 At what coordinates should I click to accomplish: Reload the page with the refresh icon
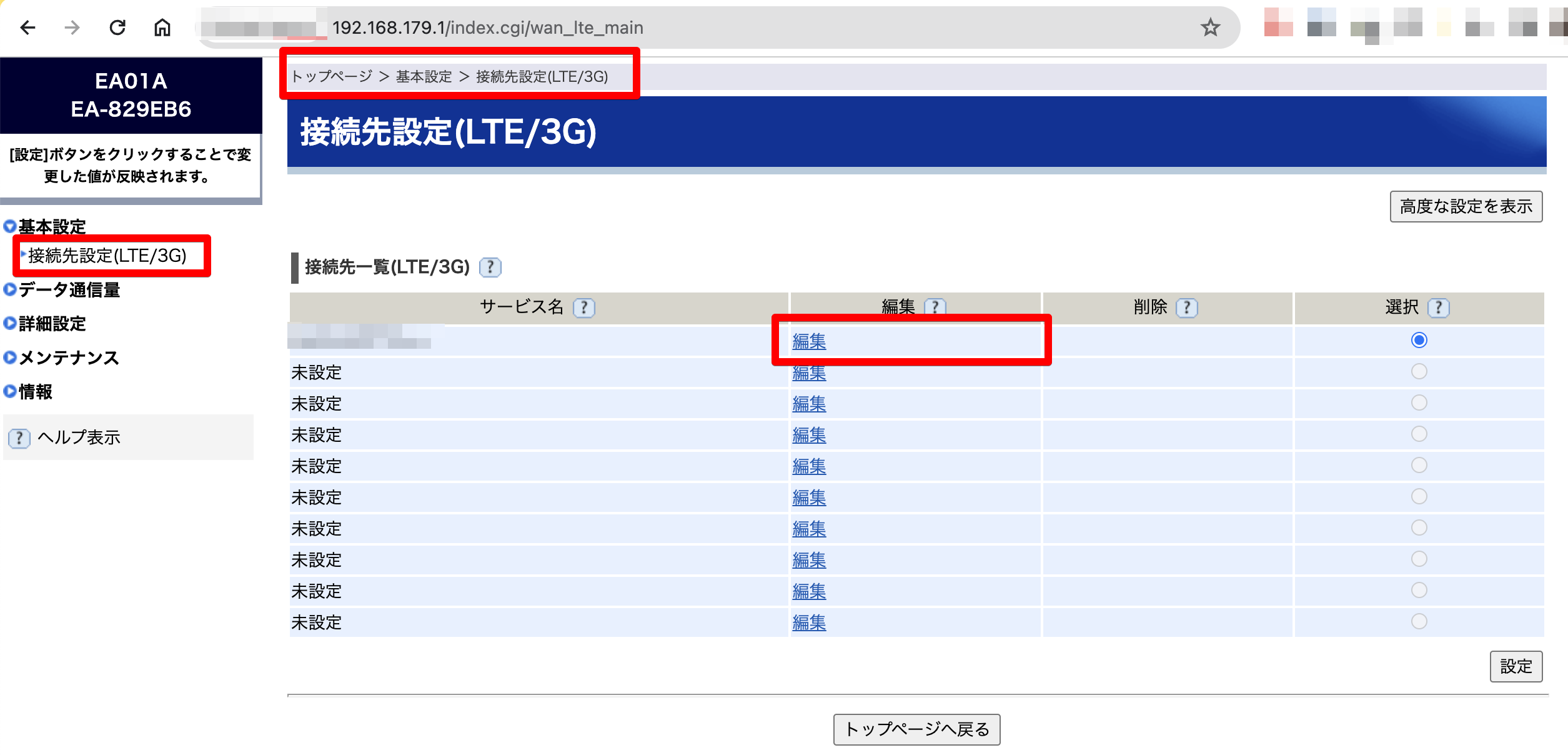[x=117, y=27]
